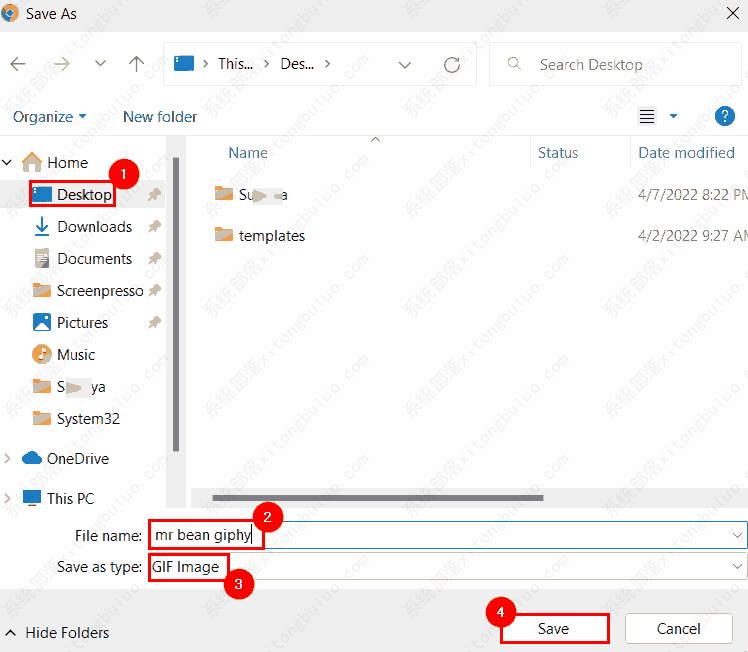Select the Downloads folder in sidebar
The image size is (748, 652).
(x=94, y=227)
